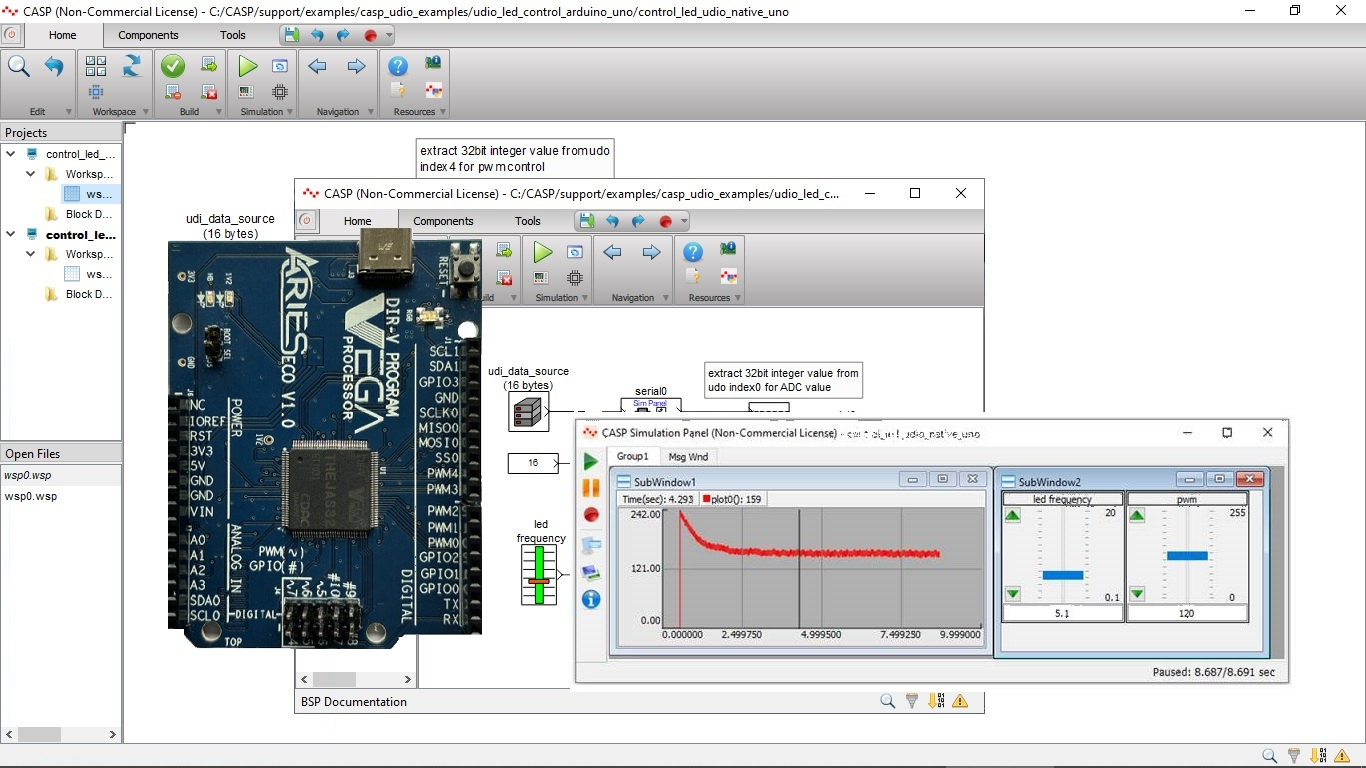Open the Components tab in main window
The height and width of the screenshot is (768, 1366).
pyautogui.click(x=148, y=35)
